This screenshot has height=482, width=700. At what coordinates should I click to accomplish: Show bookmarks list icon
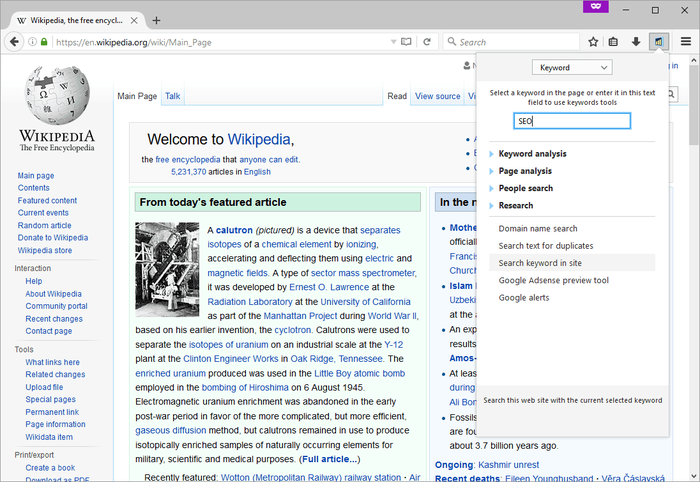click(x=613, y=42)
